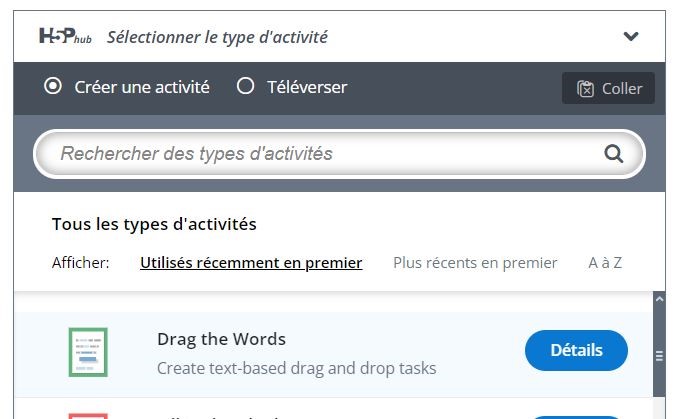Click the search magnifier icon
This screenshot has width=689, height=419.
[613, 154]
